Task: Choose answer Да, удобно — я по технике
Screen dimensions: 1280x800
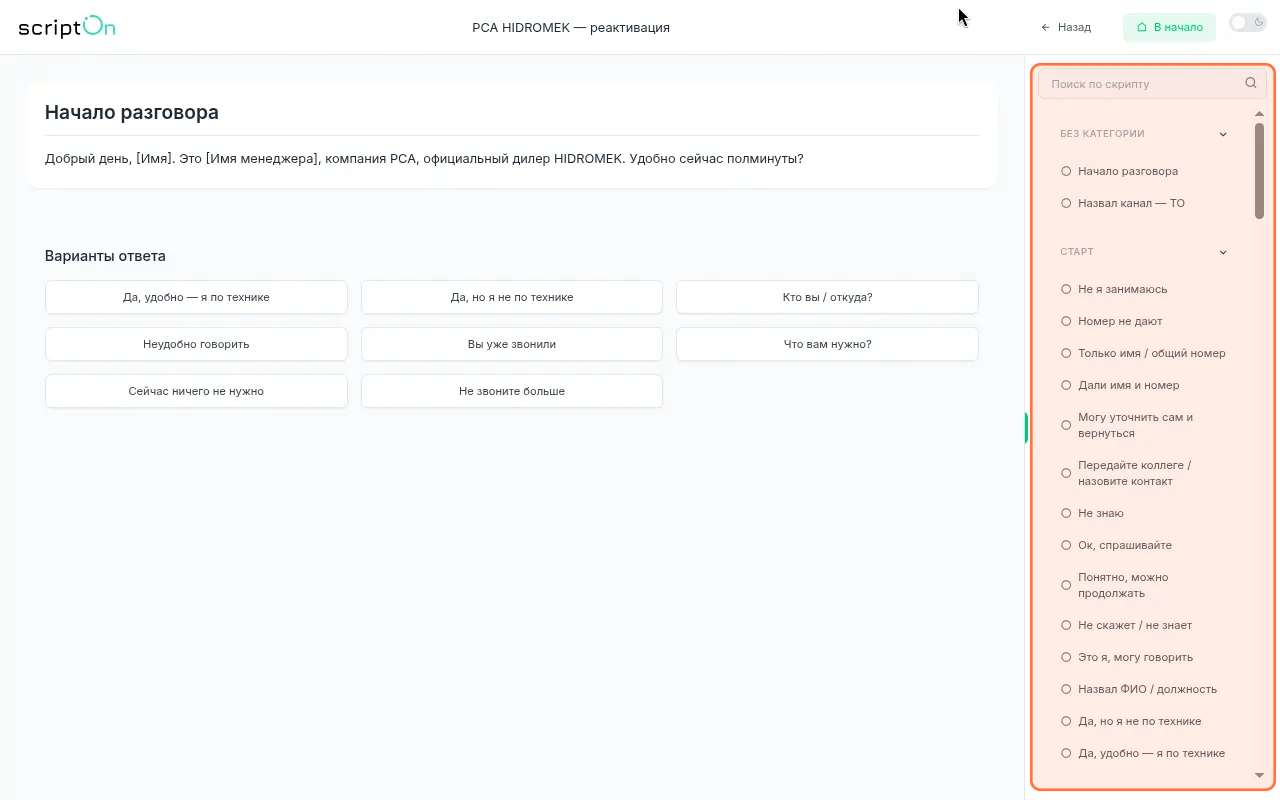Action: 196,297
